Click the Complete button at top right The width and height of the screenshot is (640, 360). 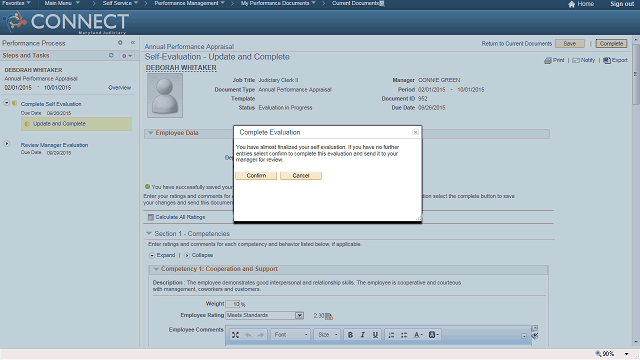611,44
